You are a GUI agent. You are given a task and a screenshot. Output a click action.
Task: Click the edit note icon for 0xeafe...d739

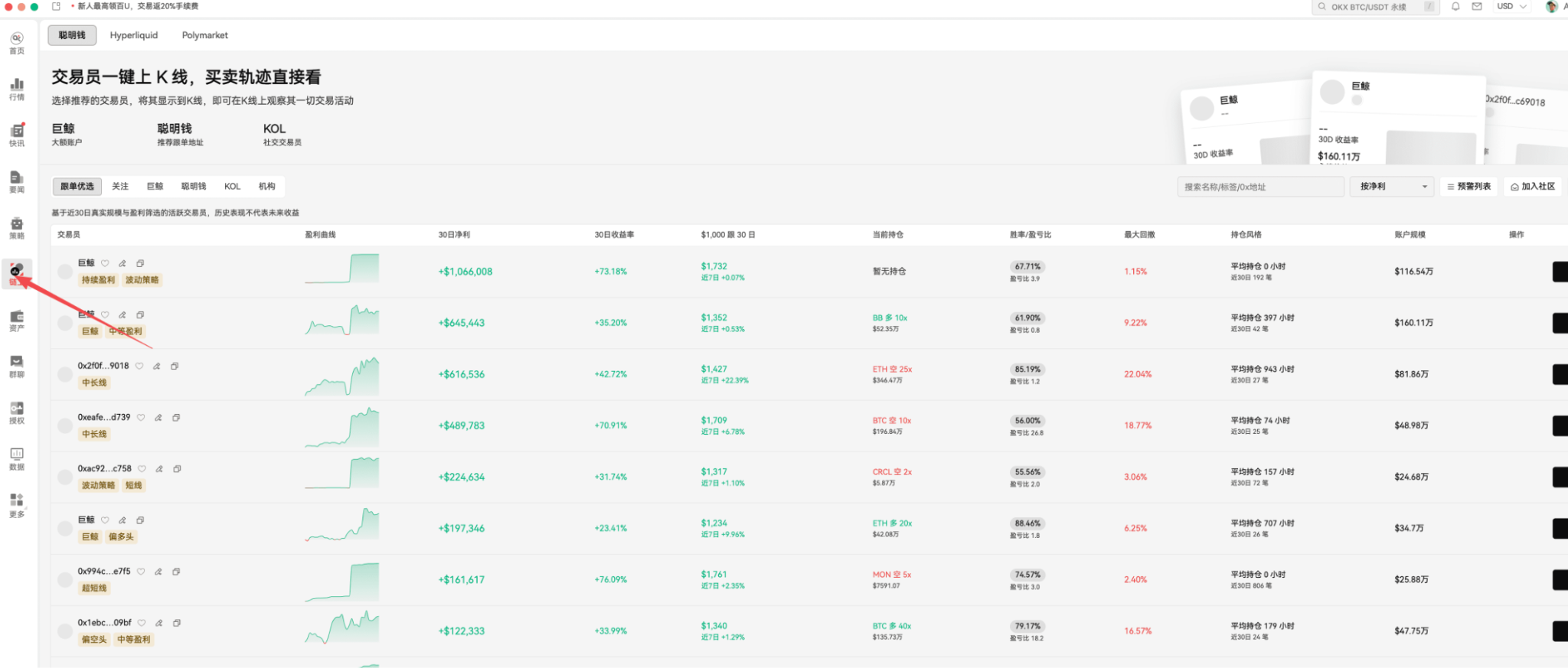coord(158,417)
